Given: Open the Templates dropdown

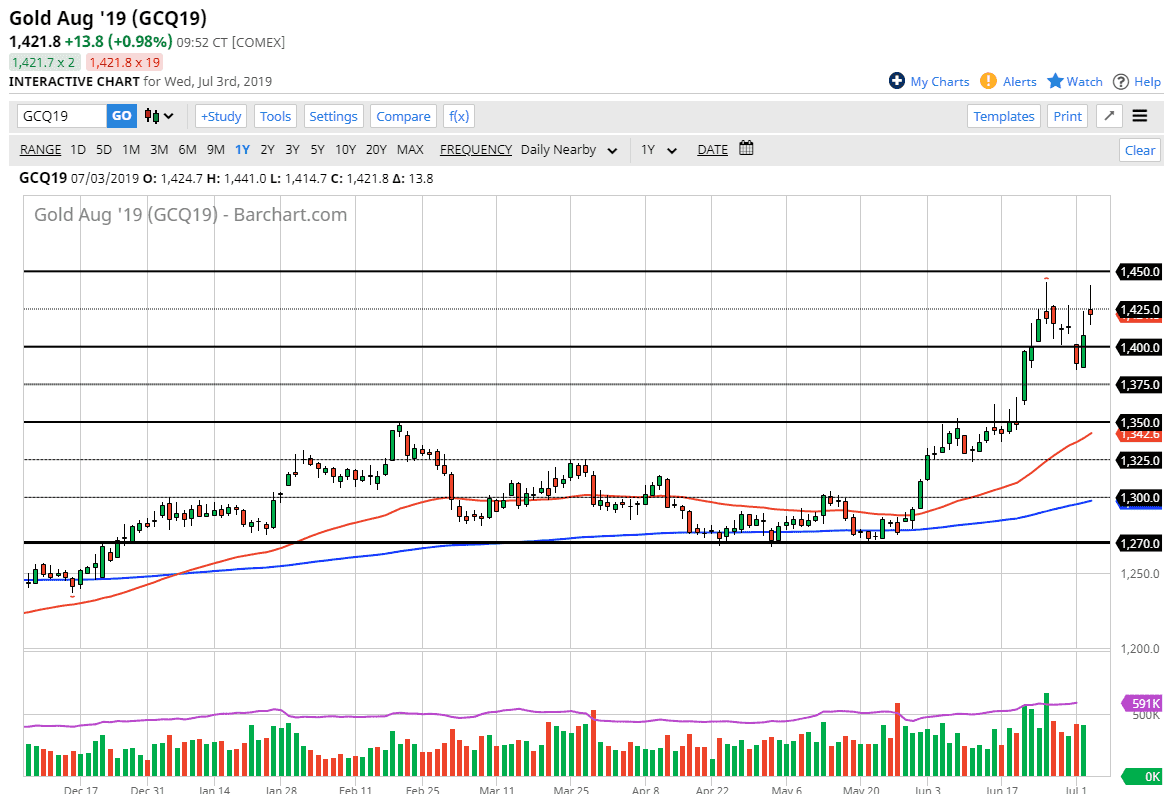Looking at the screenshot, I should (1004, 116).
